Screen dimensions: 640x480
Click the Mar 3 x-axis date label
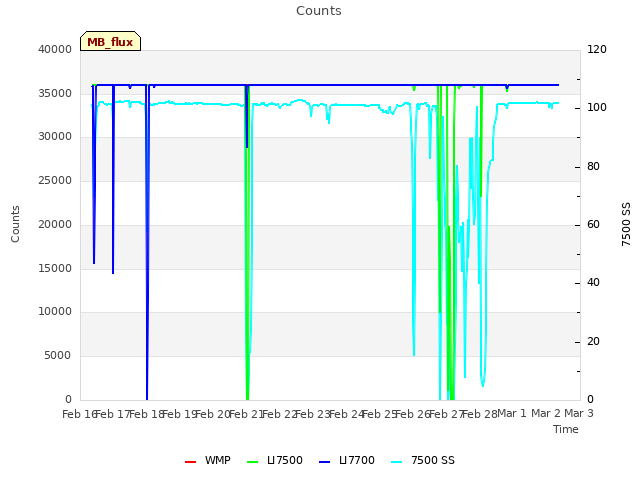tap(579, 413)
